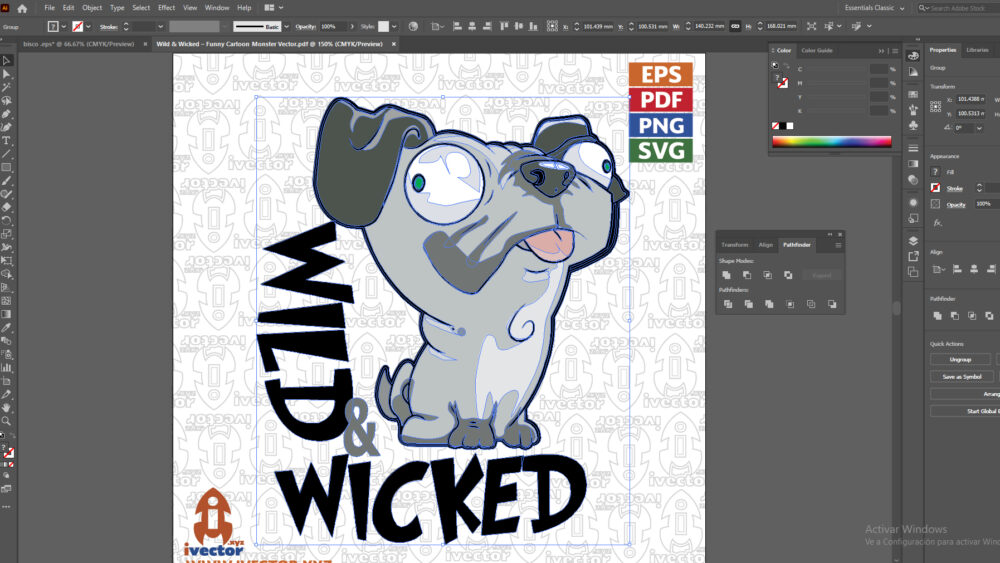This screenshot has width=1000, height=563.
Task: Open the Stroke color dropdown in control bar
Action: coord(88,27)
